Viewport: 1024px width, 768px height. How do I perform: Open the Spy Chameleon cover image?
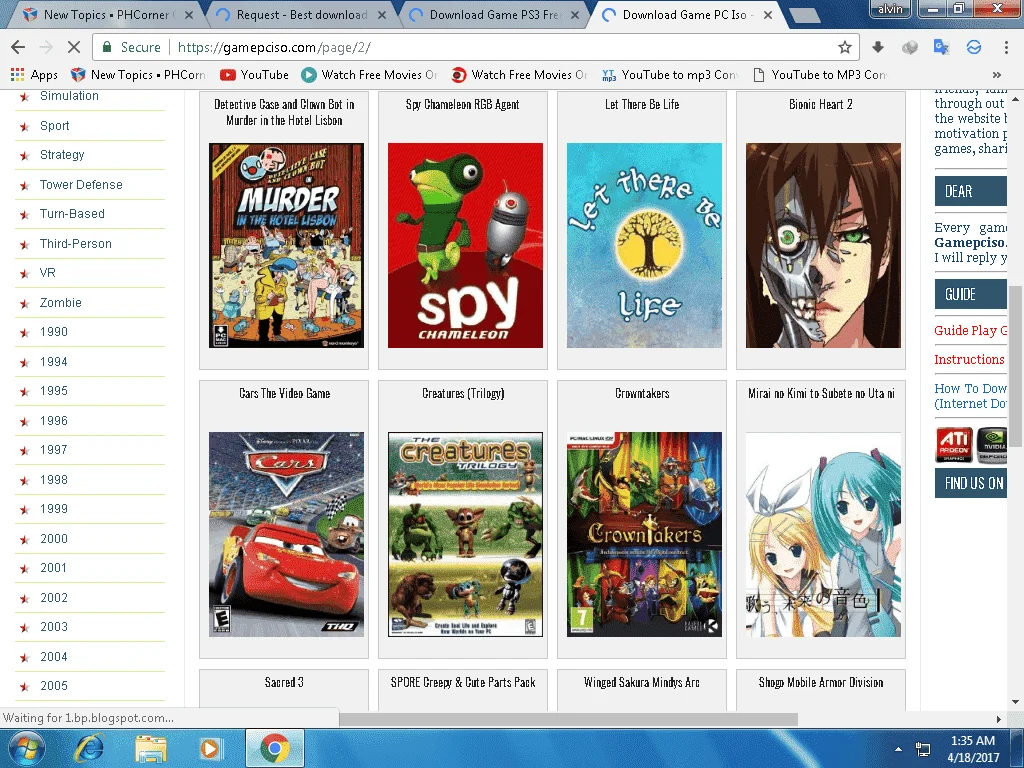point(465,246)
